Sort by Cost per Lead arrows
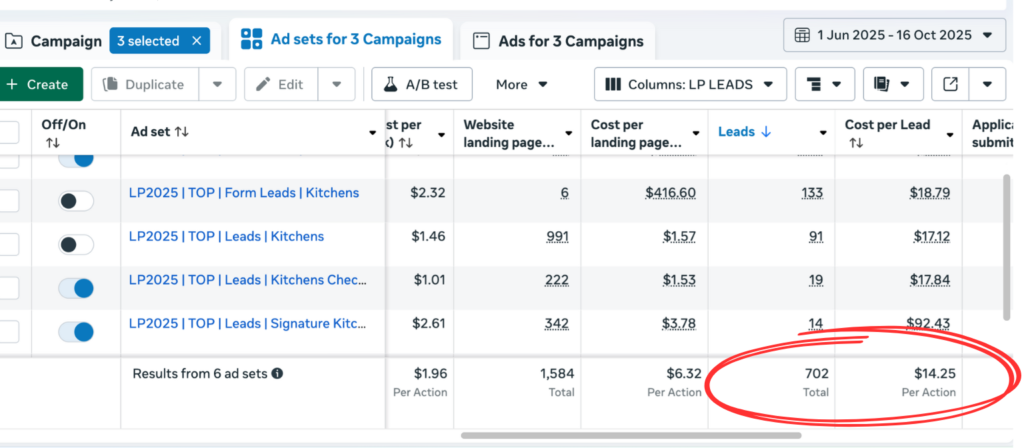Image resolution: width=1024 pixels, height=448 pixels. click(x=856, y=144)
